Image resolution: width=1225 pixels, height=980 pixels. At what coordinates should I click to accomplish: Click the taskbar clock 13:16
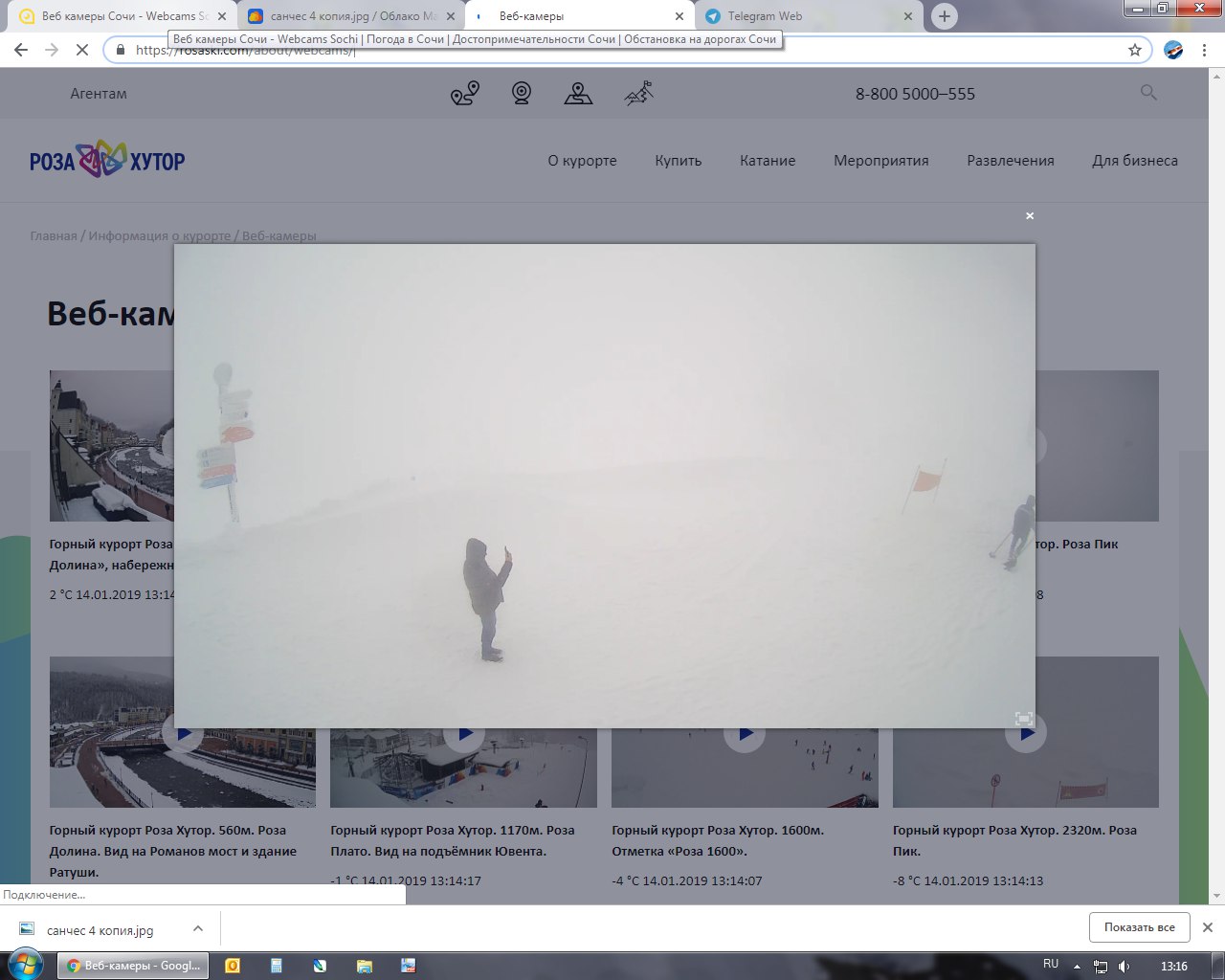(1173, 966)
